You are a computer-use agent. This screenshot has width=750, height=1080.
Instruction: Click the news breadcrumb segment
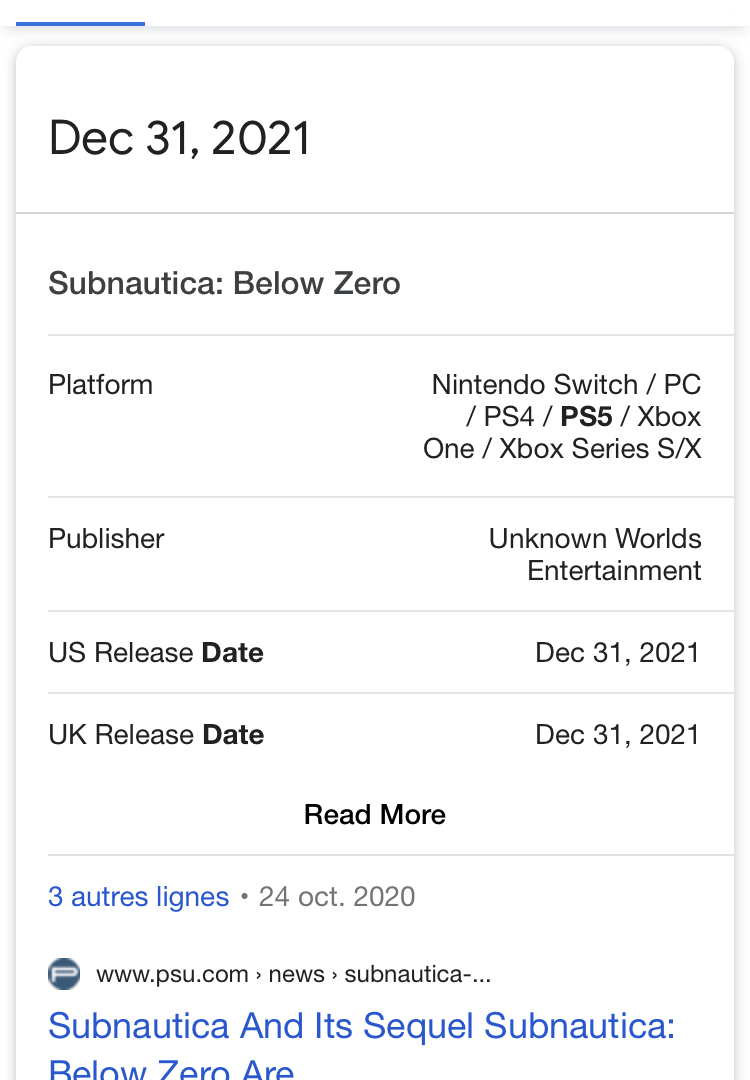coord(296,974)
